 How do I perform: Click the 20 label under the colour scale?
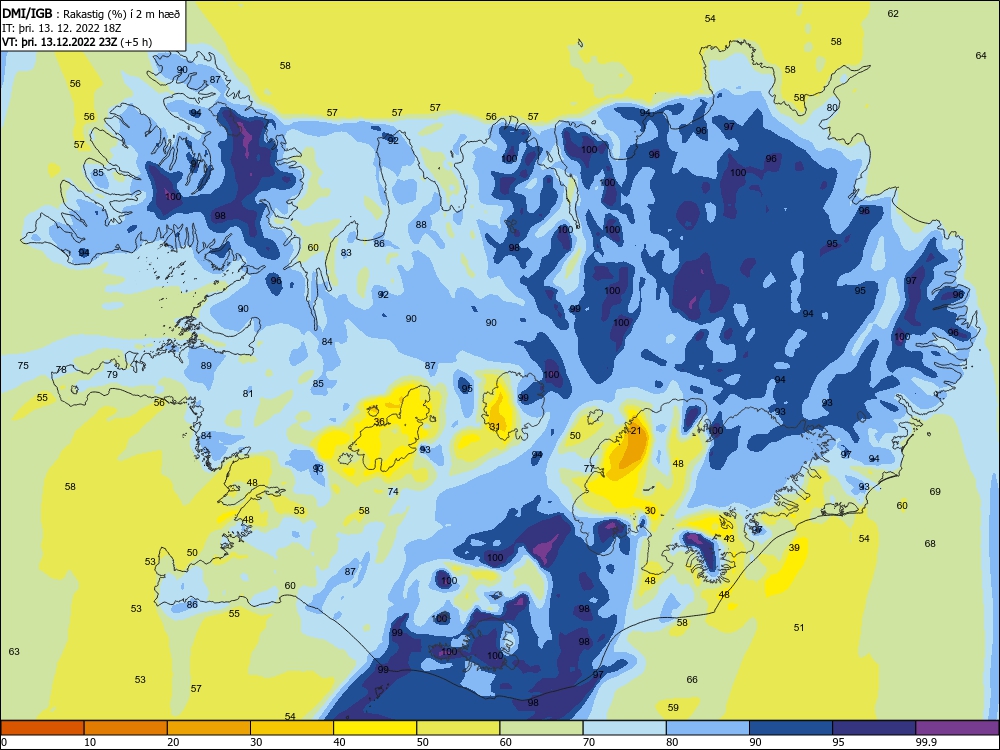click(x=173, y=742)
